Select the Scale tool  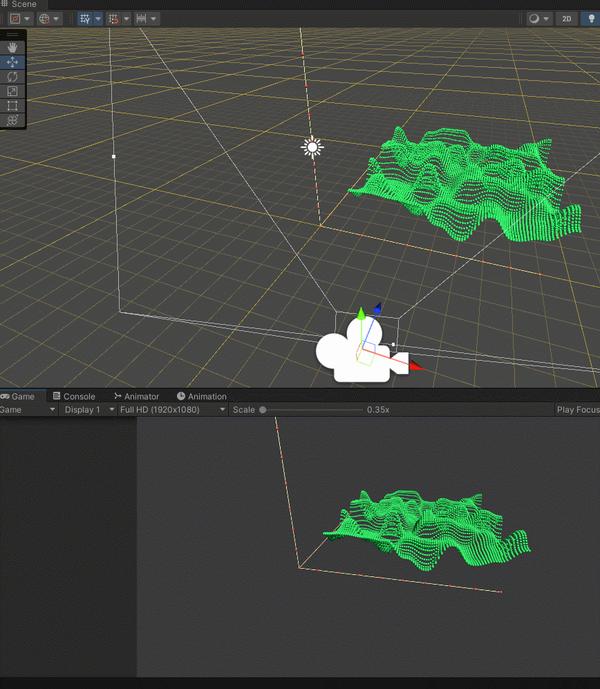12,91
